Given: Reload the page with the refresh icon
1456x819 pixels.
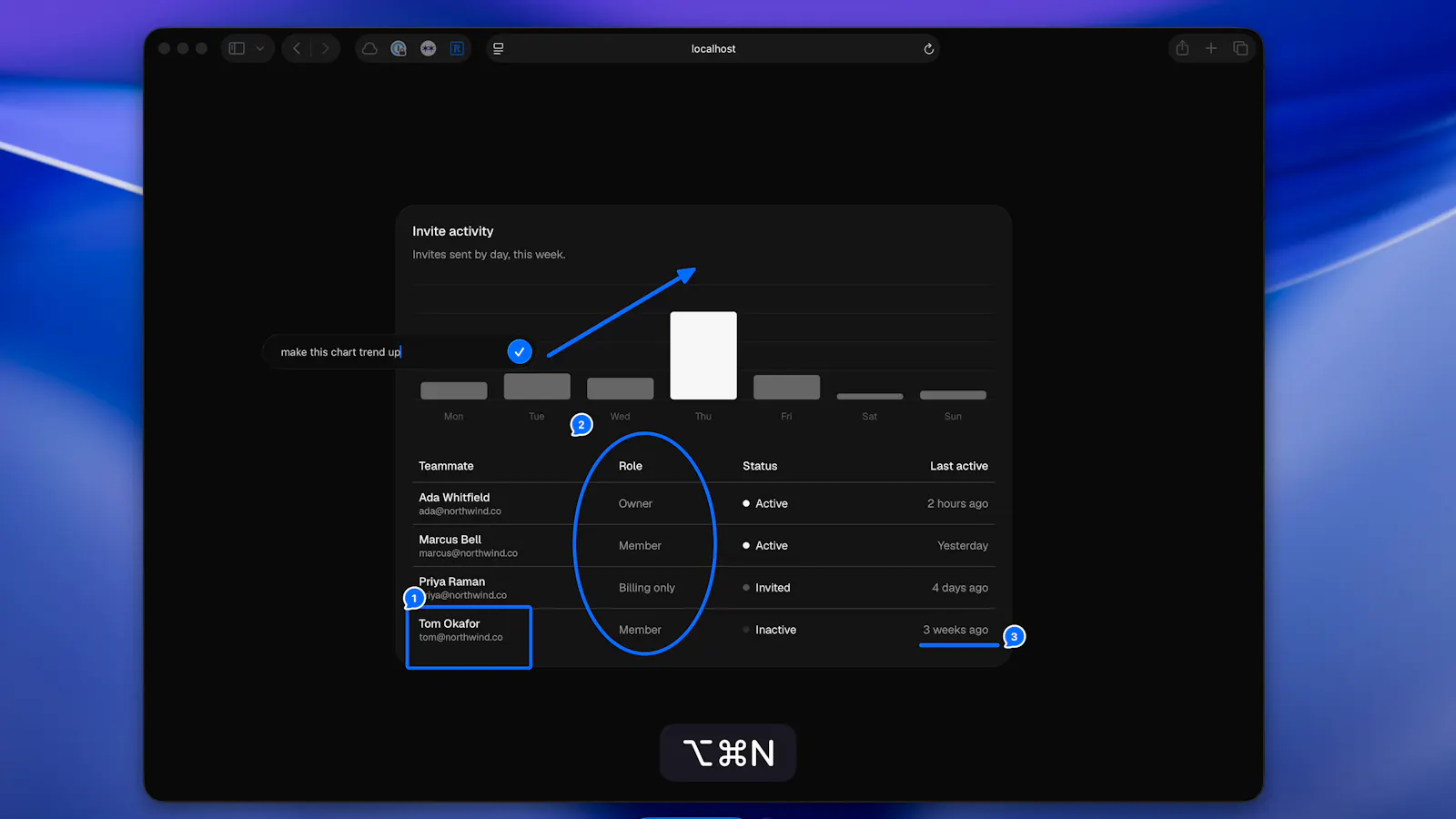Looking at the screenshot, I should pos(928,48).
